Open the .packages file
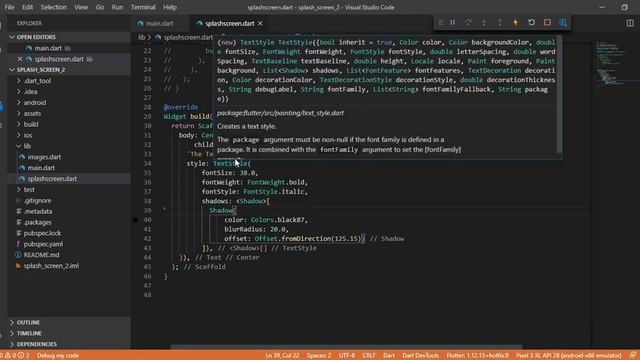This screenshot has height=360, width=640. click(x=69, y=222)
